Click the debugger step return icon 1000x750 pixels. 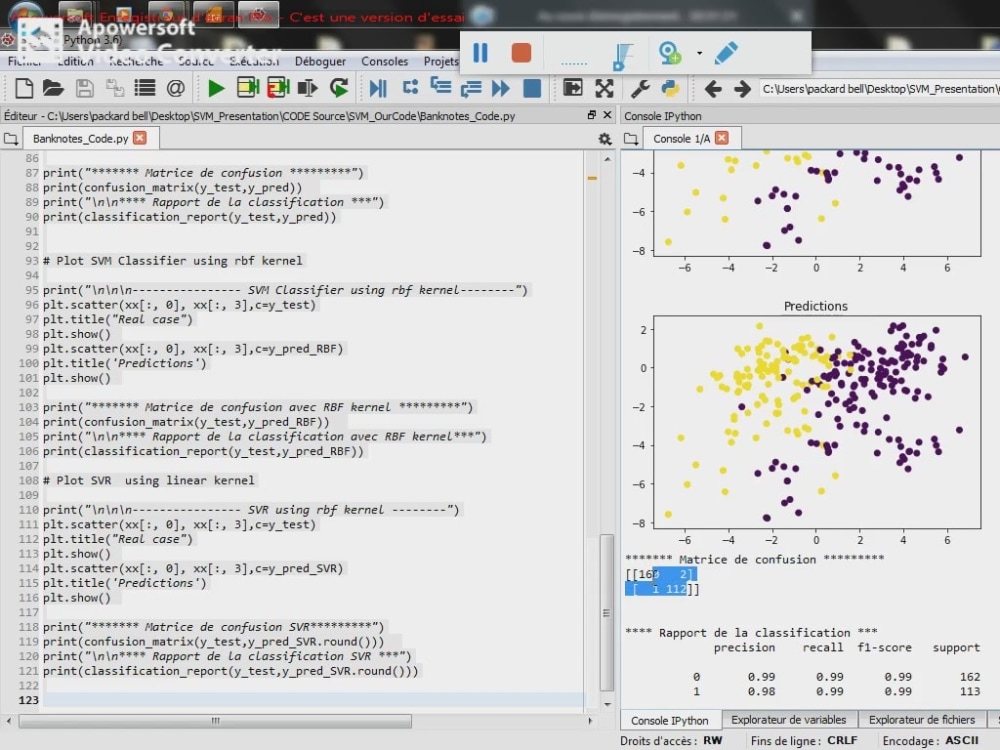(471, 88)
